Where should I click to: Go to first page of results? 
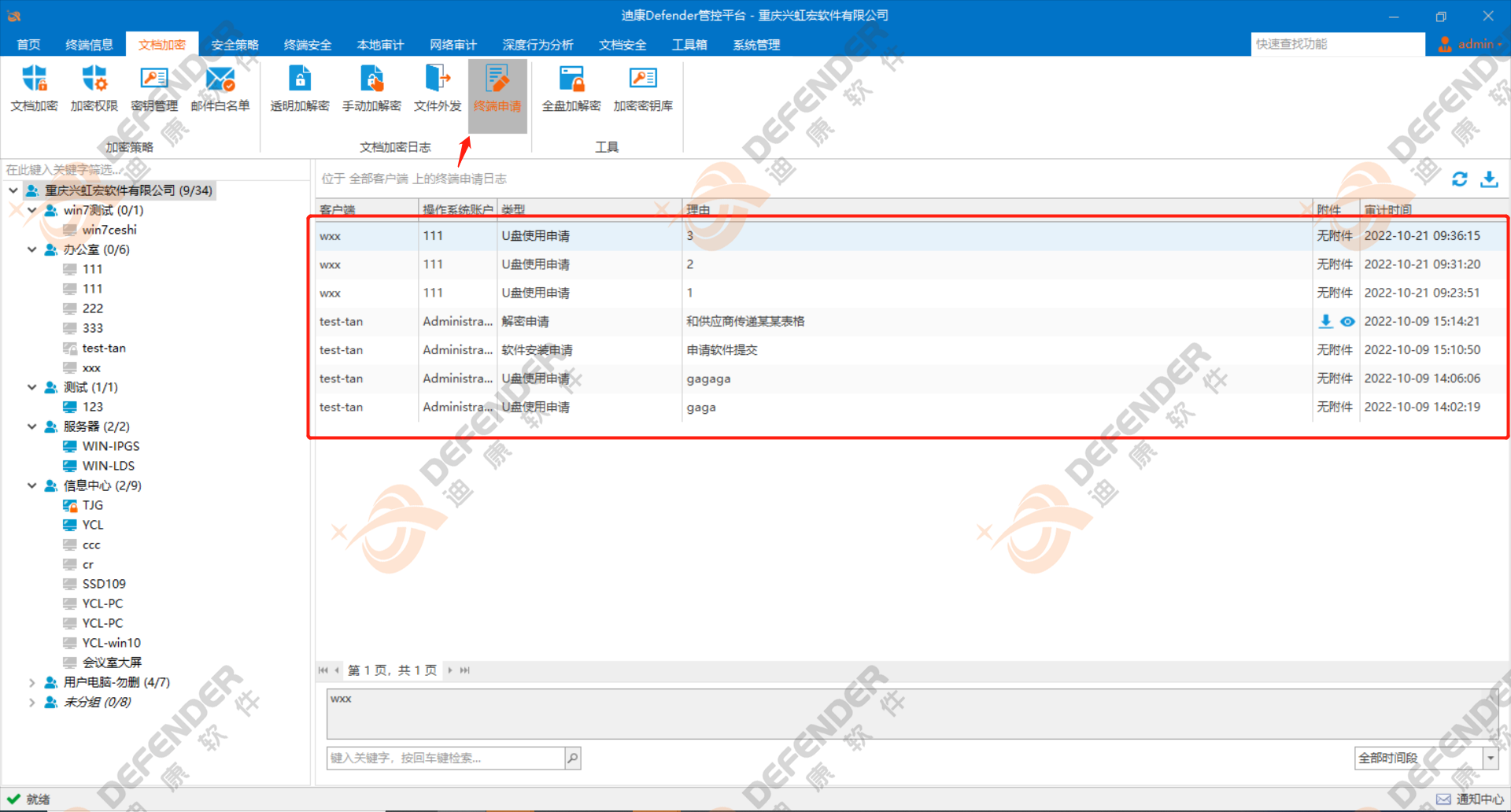coord(323,670)
